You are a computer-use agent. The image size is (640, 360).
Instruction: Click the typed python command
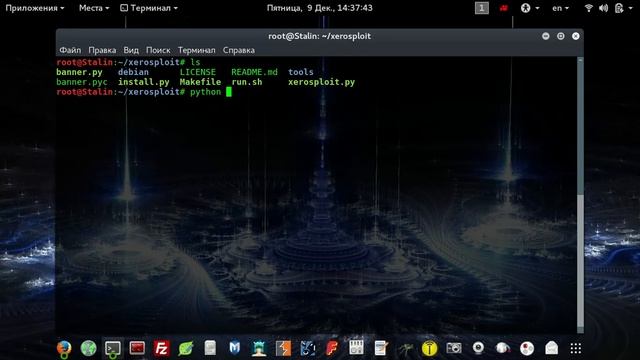coord(205,92)
